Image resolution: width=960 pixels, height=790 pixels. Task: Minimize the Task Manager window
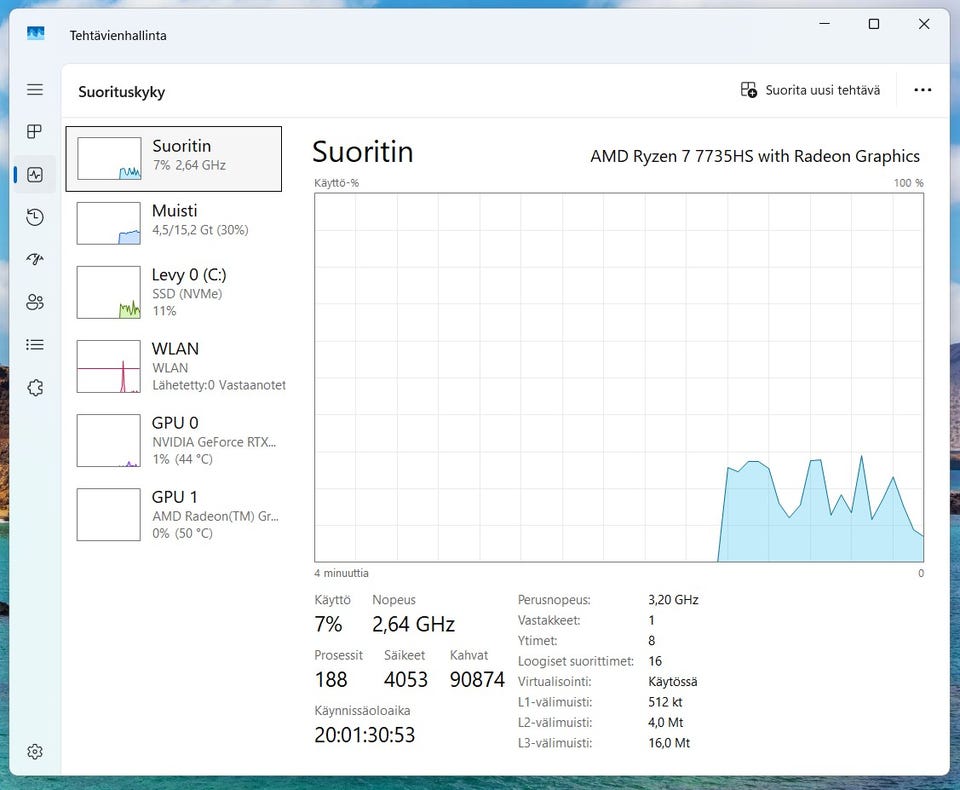click(825, 24)
